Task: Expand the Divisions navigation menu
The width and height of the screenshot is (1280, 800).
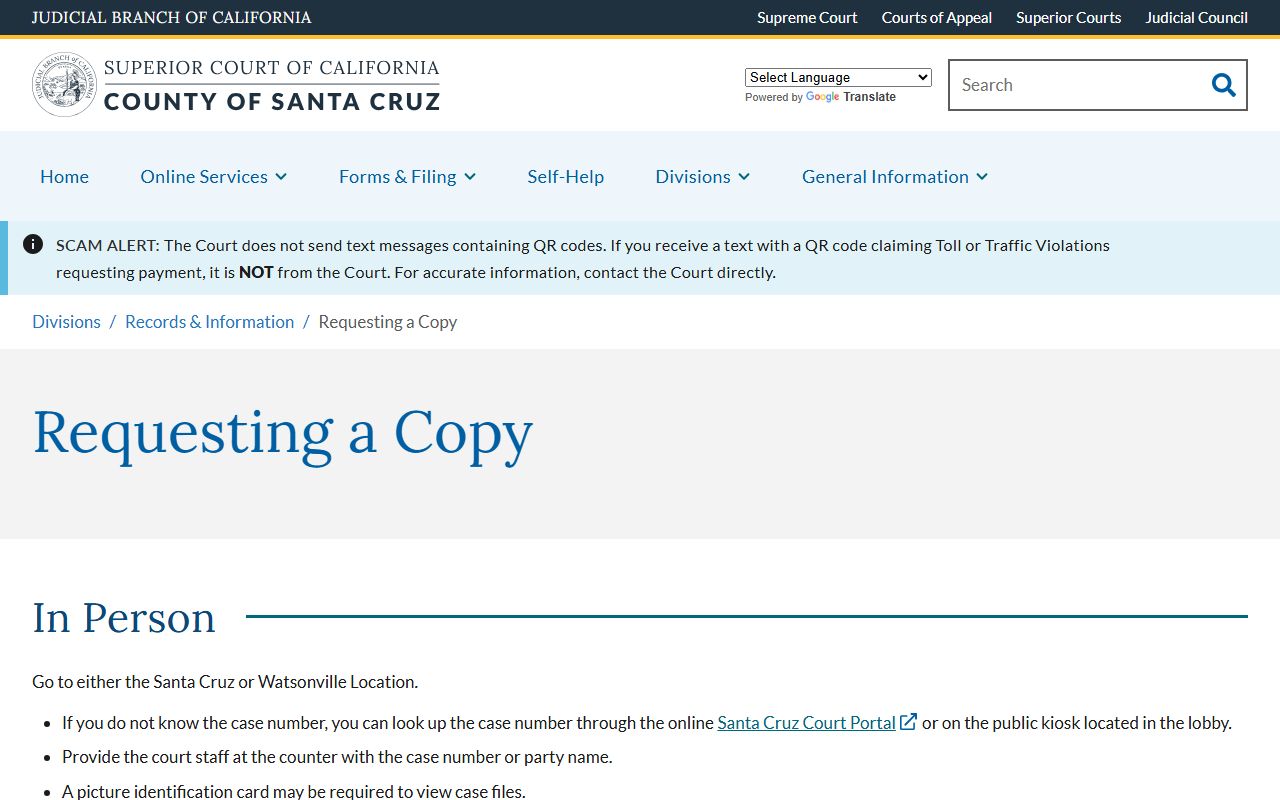Action: click(x=702, y=176)
